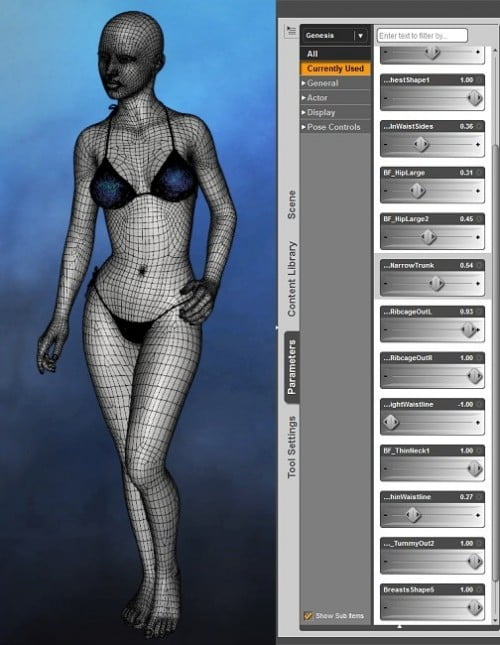Open settings gear for TummyOut2 parameter
500x645 pixels.
pos(479,543)
